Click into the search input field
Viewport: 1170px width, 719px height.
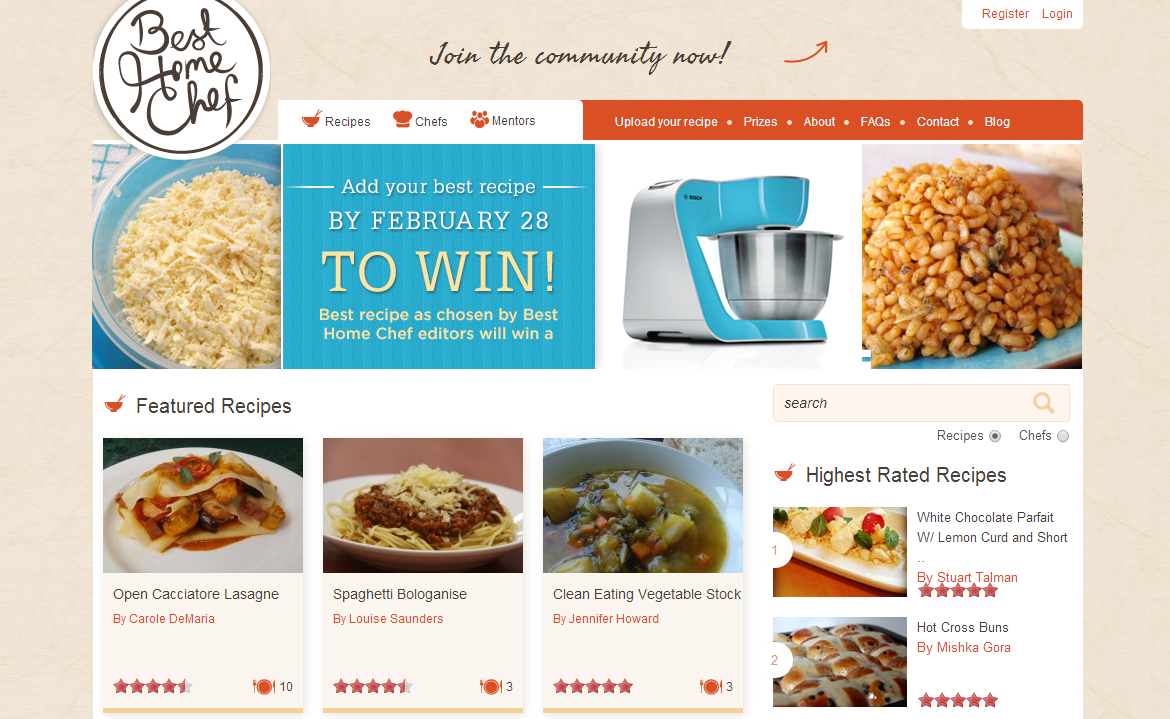point(901,404)
